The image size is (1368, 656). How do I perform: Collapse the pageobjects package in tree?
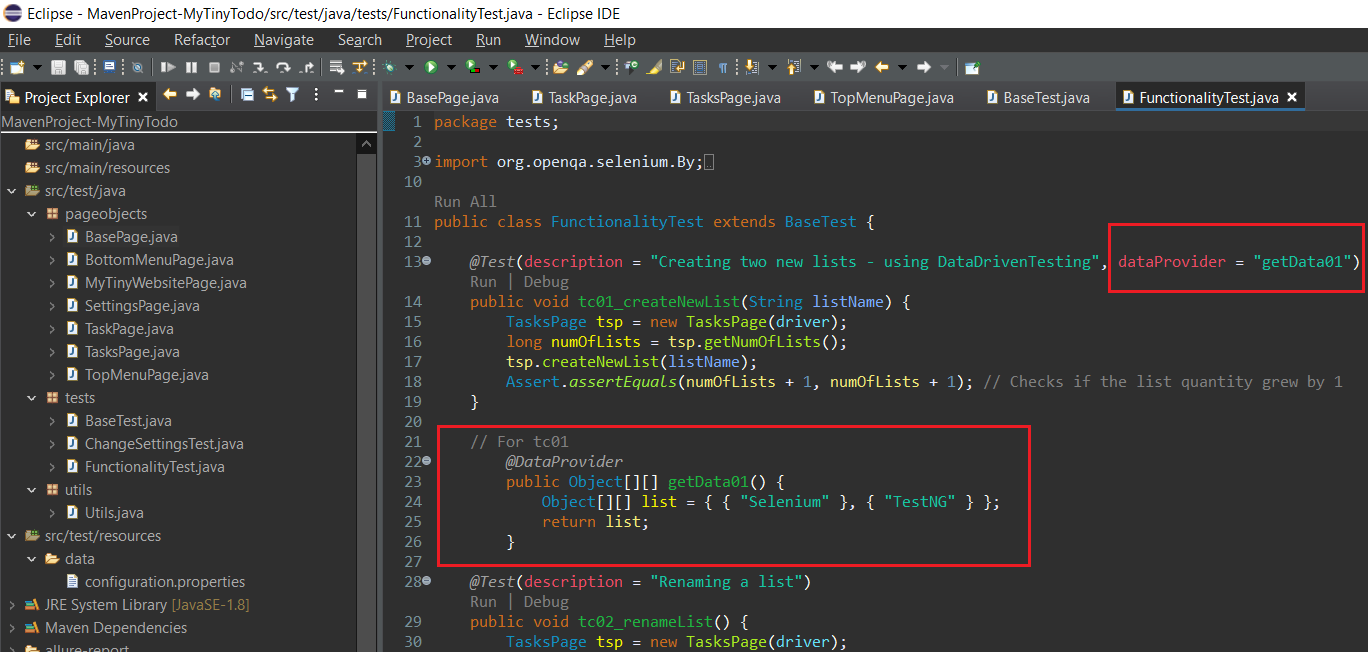[32, 214]
